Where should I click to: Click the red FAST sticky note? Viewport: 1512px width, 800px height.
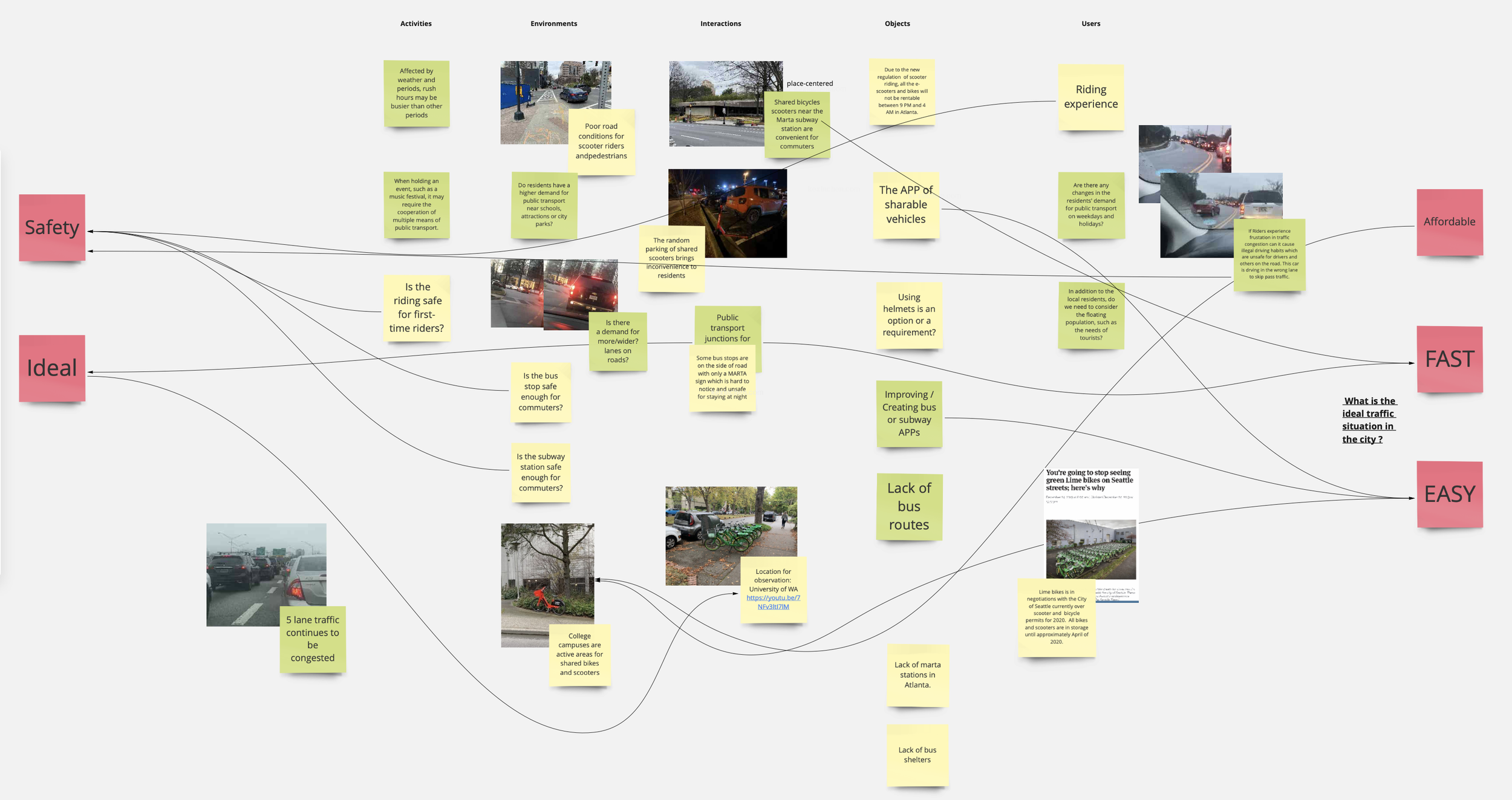click(x=1449, y=359)
